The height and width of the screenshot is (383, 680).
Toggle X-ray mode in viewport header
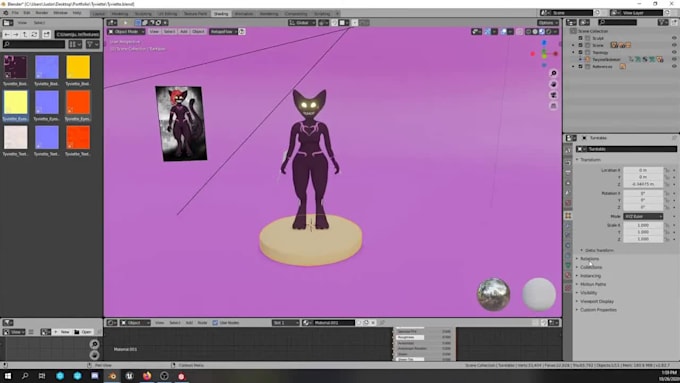pyautogui.click(x=519, y=32)
